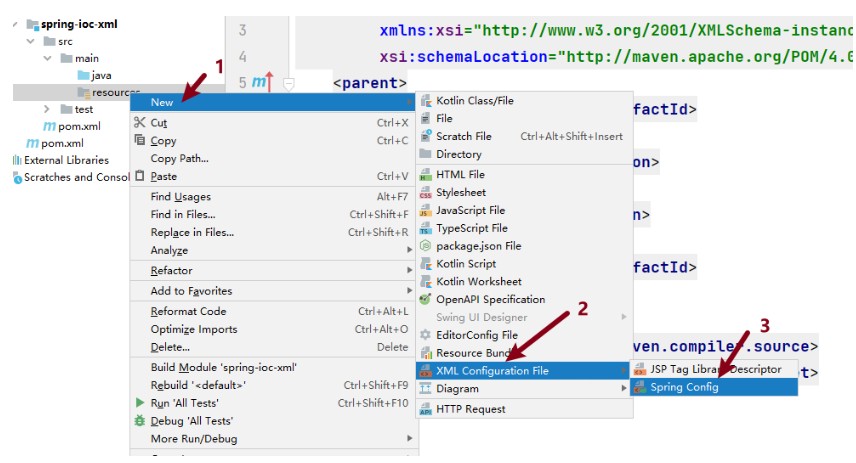Click the Spring Config icon
Screen dimensions: 856x463
[640, 387]
